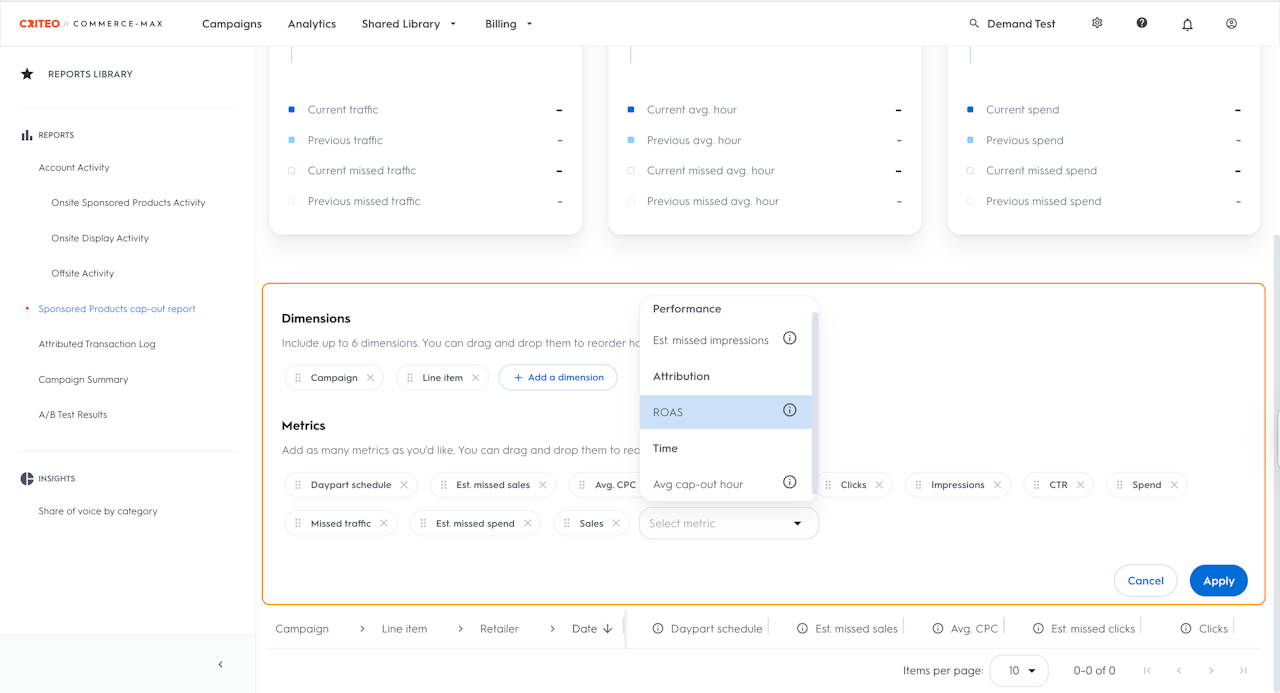Open the notifications bell

(1187, 24)
